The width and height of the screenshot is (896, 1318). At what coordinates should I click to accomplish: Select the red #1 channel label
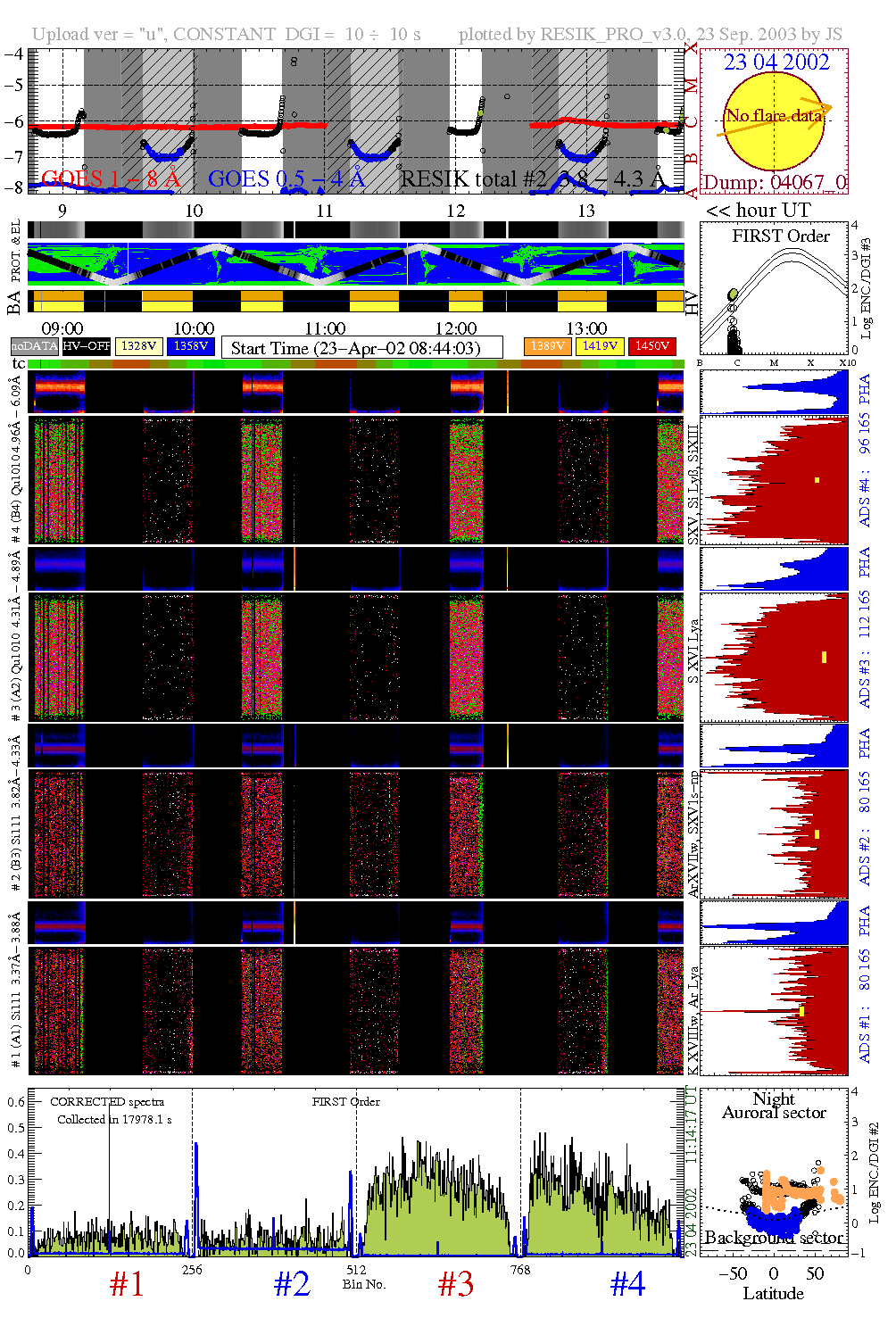pos(127,1284)
